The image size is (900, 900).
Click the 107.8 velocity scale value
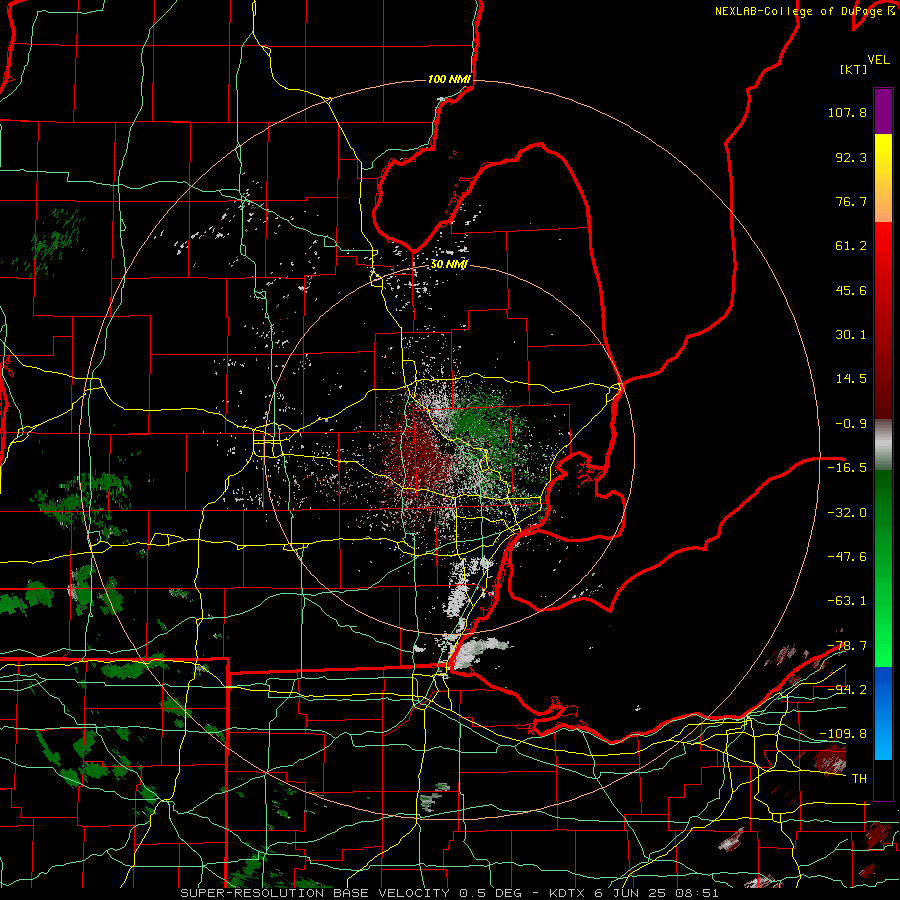coord(847,112)
